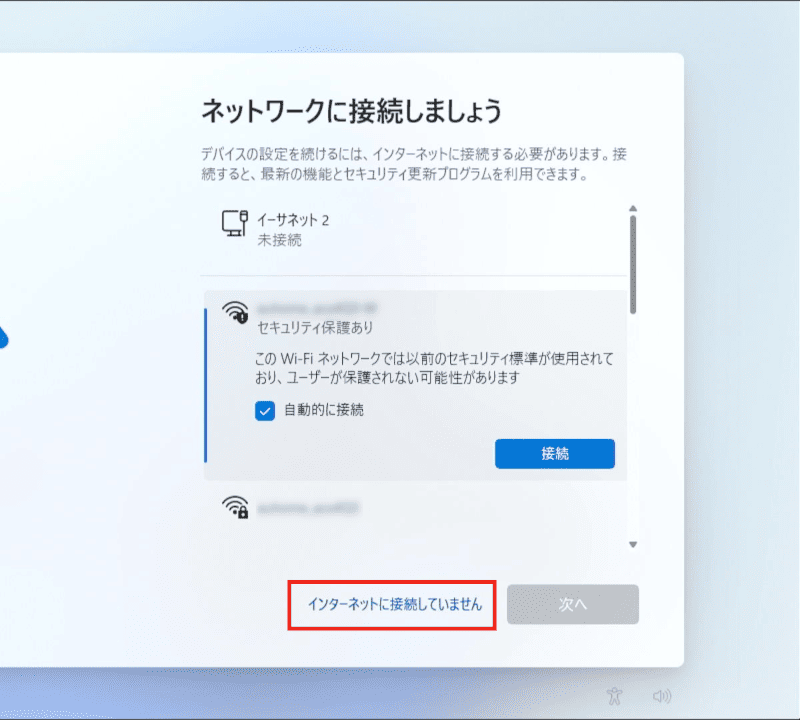Click the Wi-Fi icon of the selected network
The image size is (800, 720).
tap(235, 312)
